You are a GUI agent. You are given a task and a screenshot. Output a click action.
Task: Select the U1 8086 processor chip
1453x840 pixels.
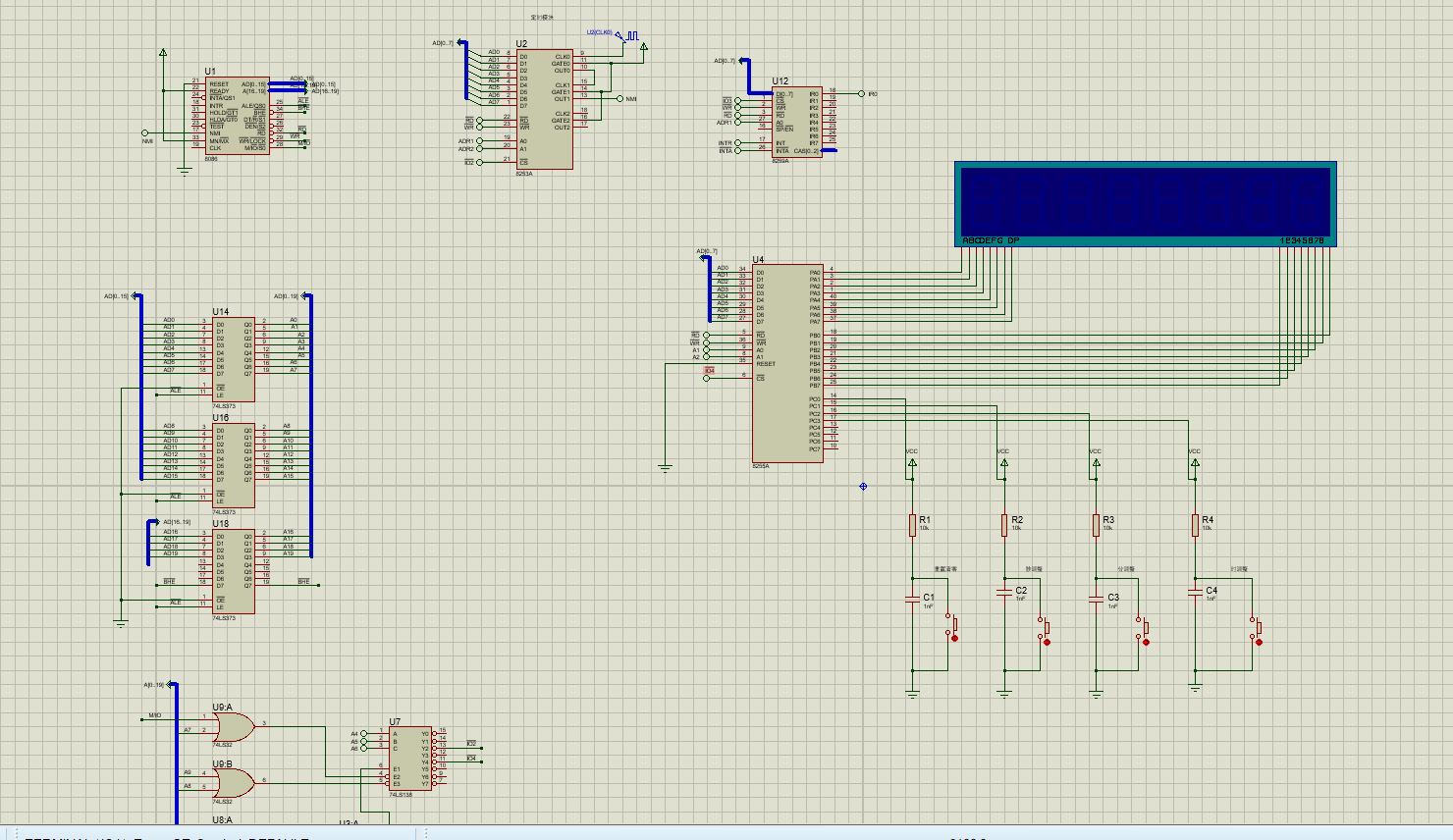[237, 116]
